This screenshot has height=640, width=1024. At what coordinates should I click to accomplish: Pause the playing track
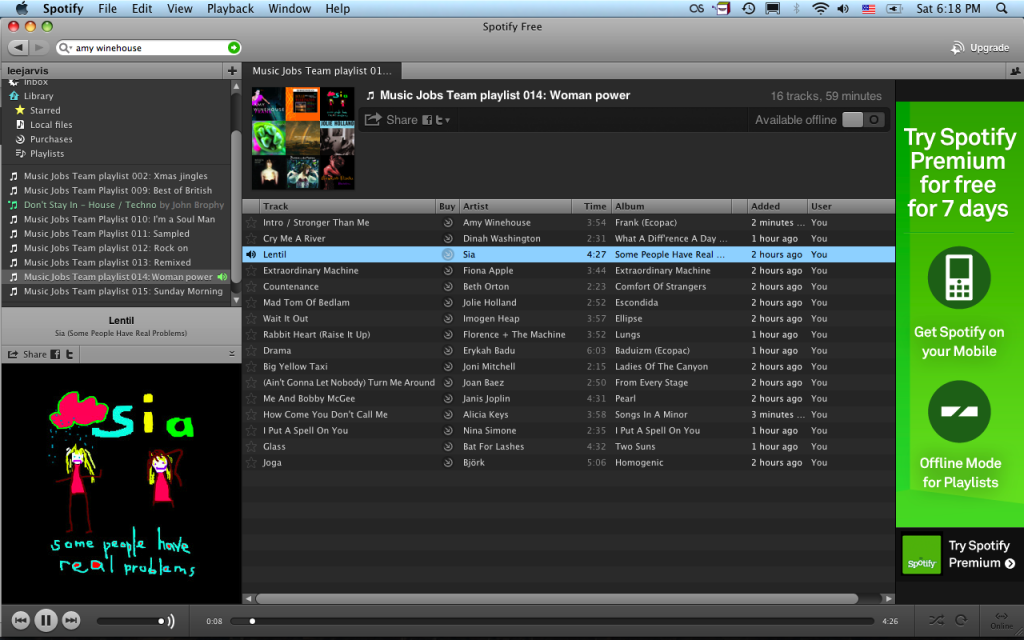pyautogui.click(x=46, y=620)
